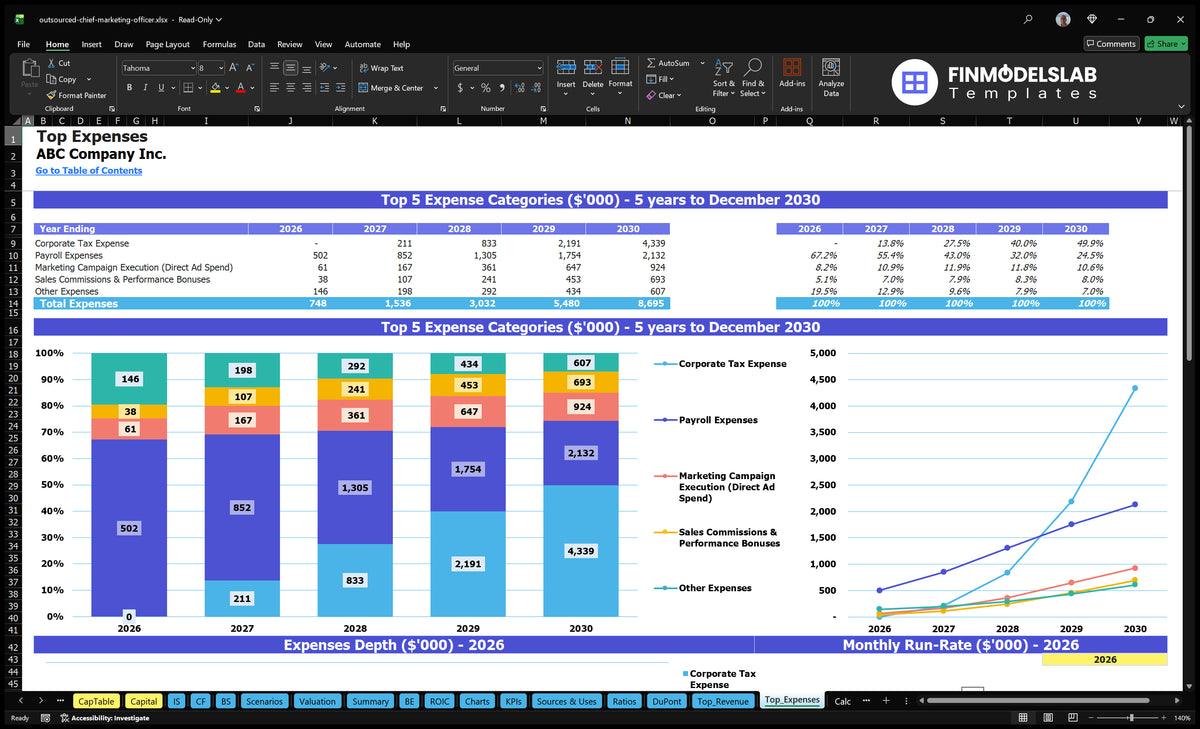The height and width of the screenshot is (729, 1200).
Task: Click the Insert cells icon
Action: [566, 67]
